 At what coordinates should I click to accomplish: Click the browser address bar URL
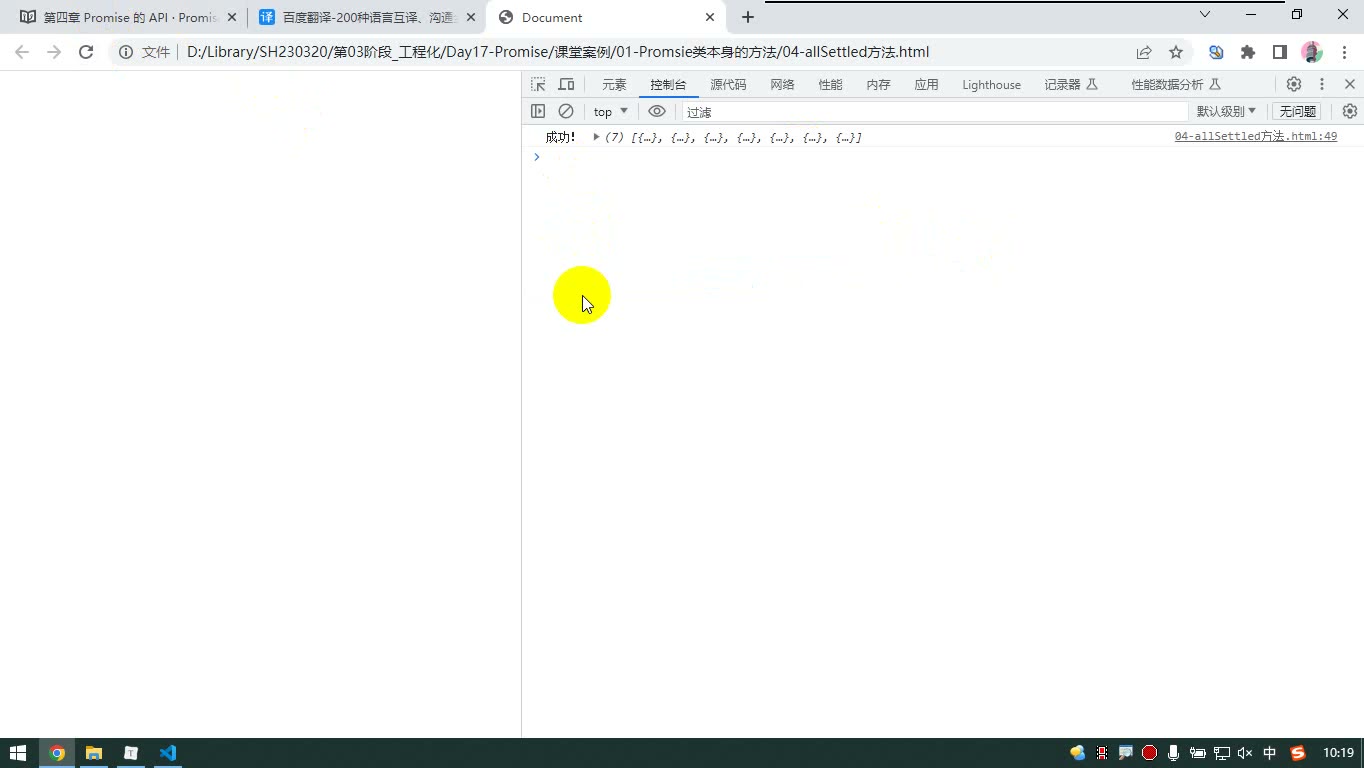[558, 52]
